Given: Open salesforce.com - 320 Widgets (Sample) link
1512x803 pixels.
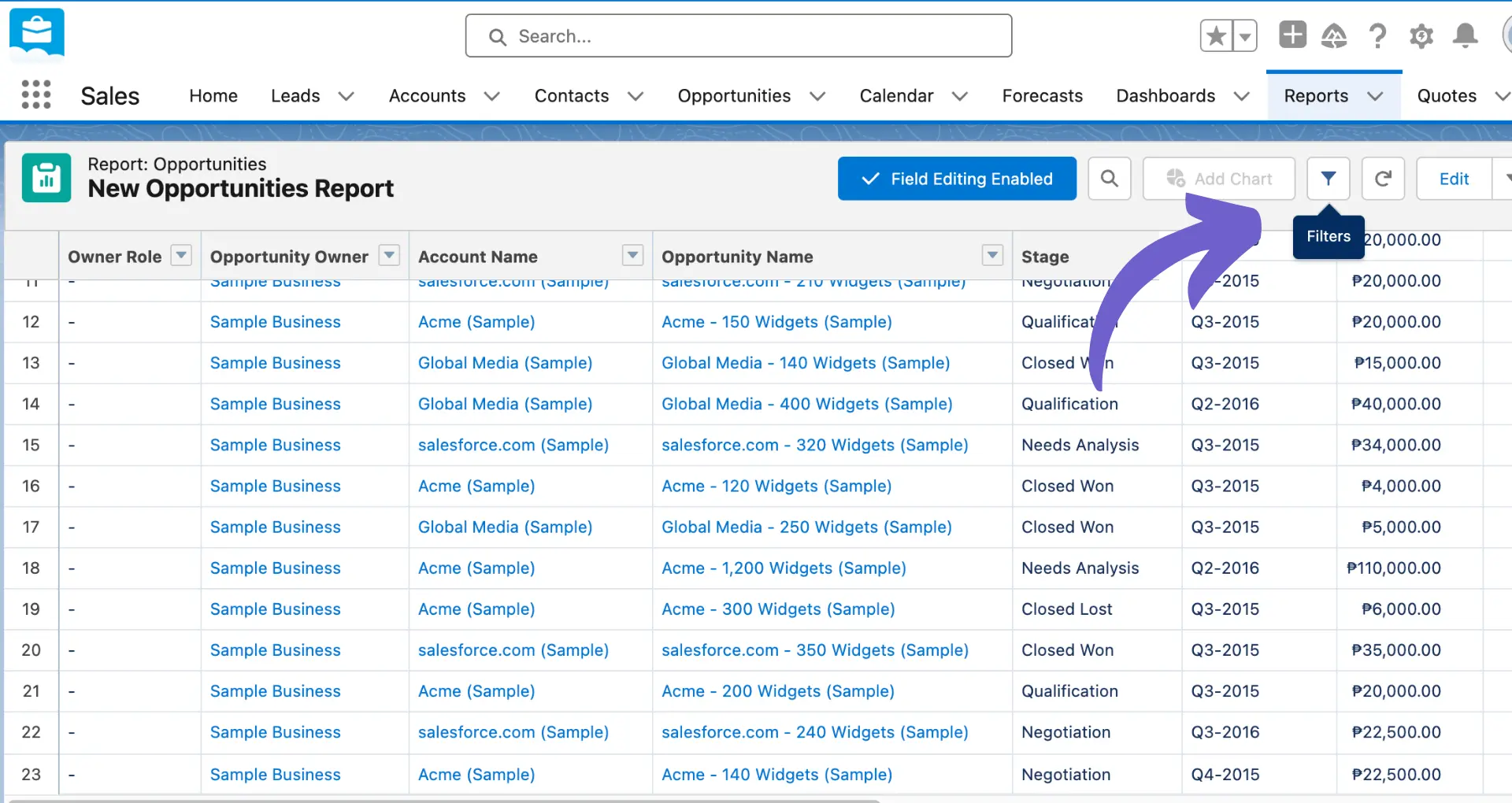Looking at the screenshot, I should pos(815,445).
